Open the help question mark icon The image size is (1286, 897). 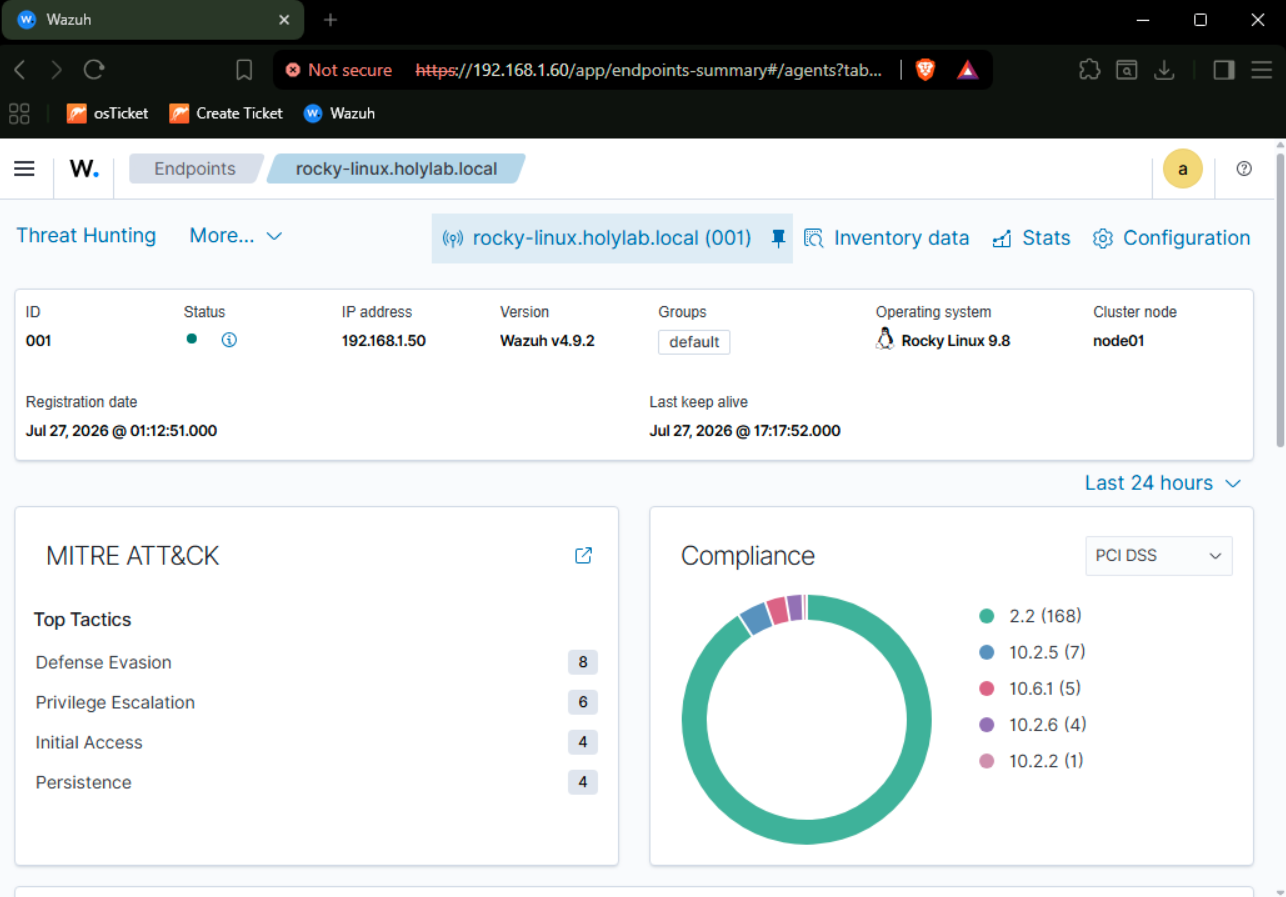[1244, 169]
